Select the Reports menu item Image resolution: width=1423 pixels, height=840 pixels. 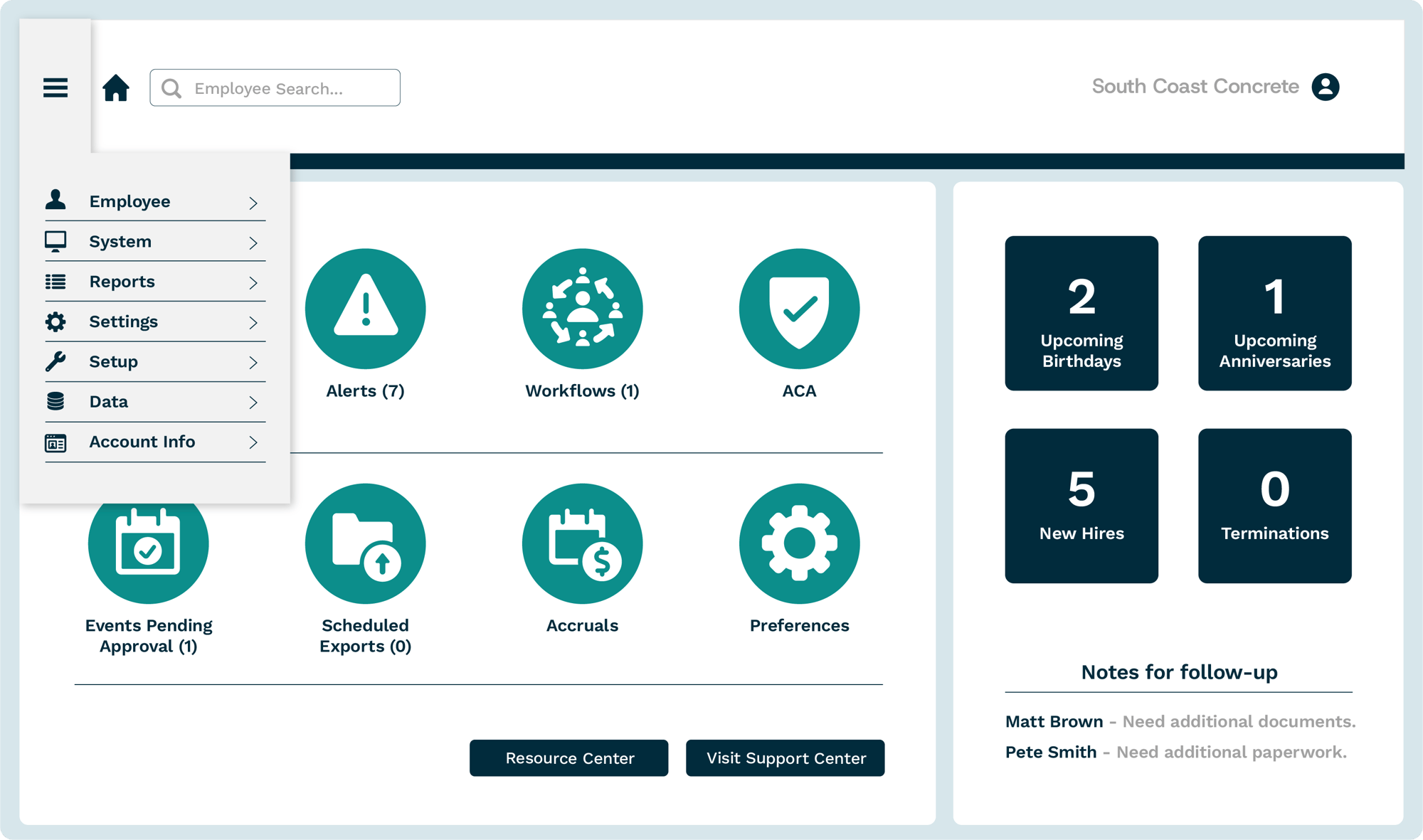click(x=155, y=282)
